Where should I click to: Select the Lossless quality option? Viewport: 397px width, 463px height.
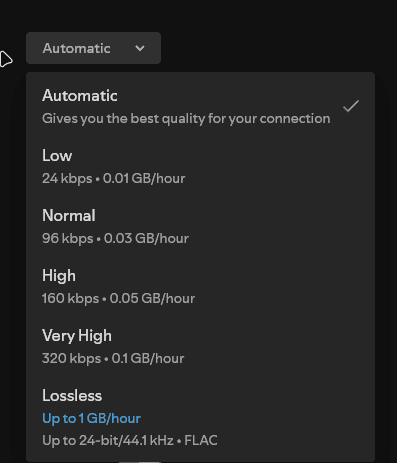pos(200,418)
